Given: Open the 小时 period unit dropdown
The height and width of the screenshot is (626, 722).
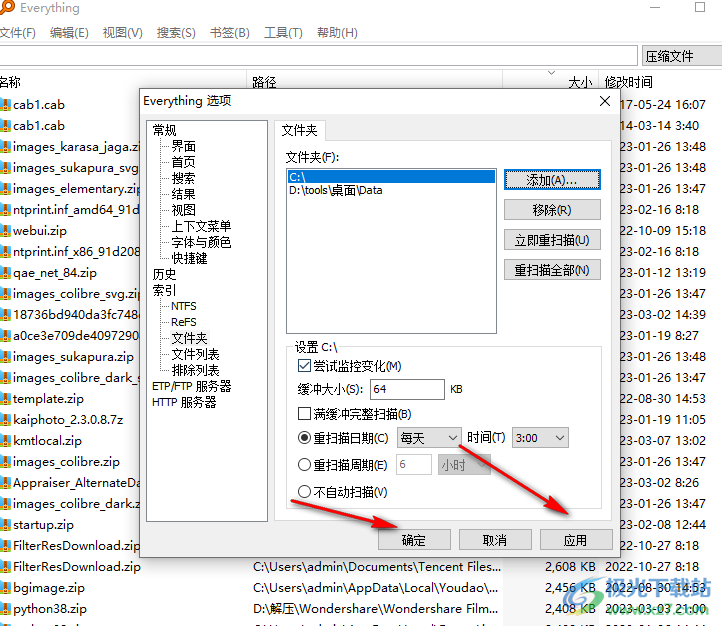Looking at the screenshot, I should click(x=464, y=465).
